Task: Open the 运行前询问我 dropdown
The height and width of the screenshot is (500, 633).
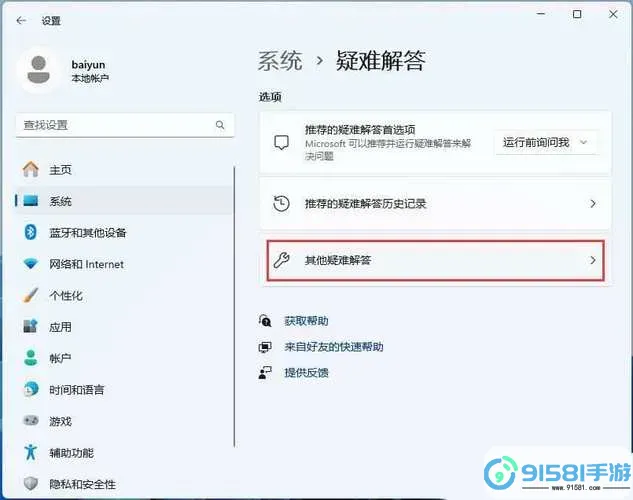Action: click(x=546, y=143)
